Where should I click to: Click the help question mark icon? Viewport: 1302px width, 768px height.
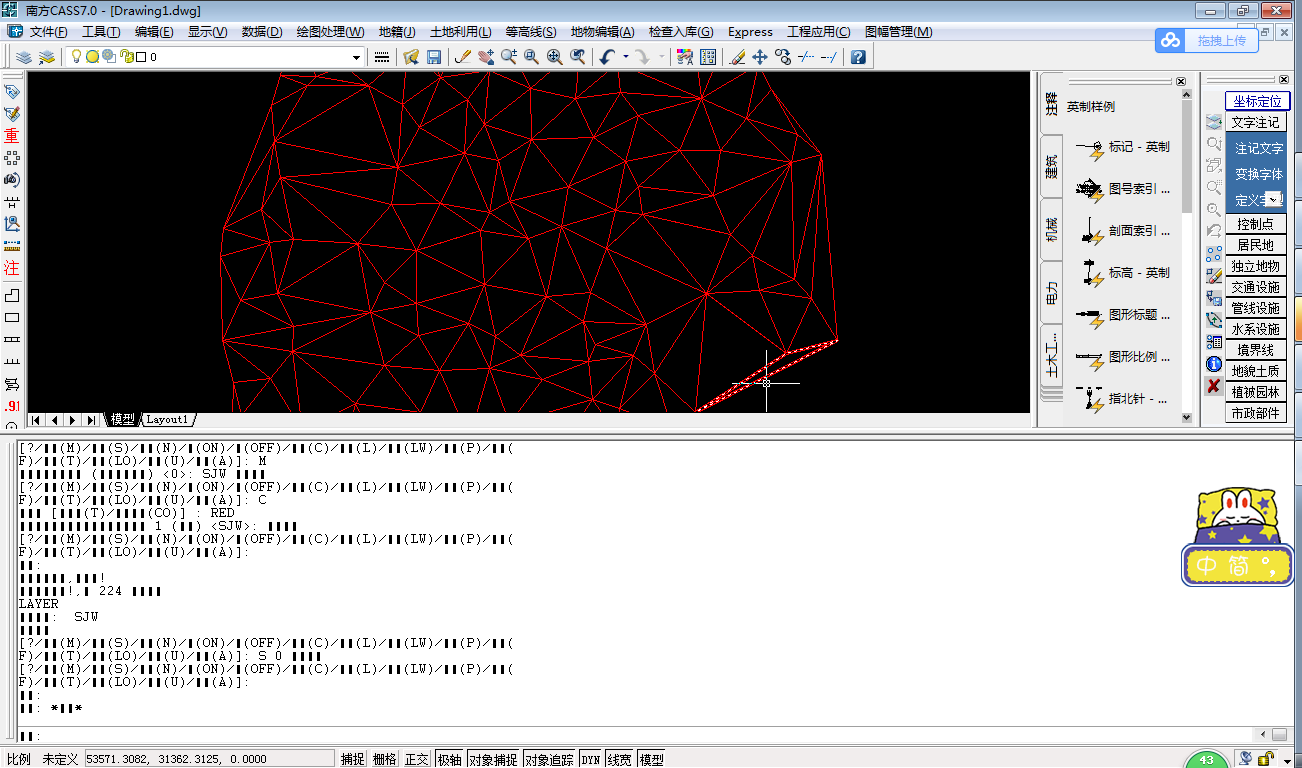coord(857,57)
